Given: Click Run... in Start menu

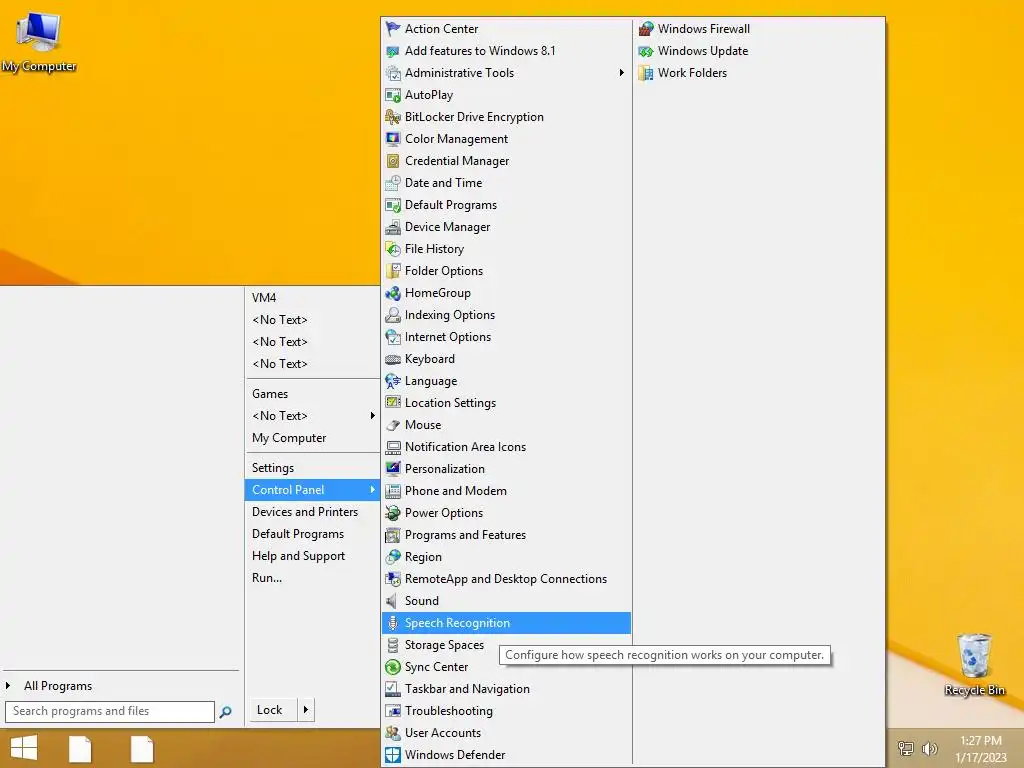Looking at the screenshot, I should click(312, 578).
